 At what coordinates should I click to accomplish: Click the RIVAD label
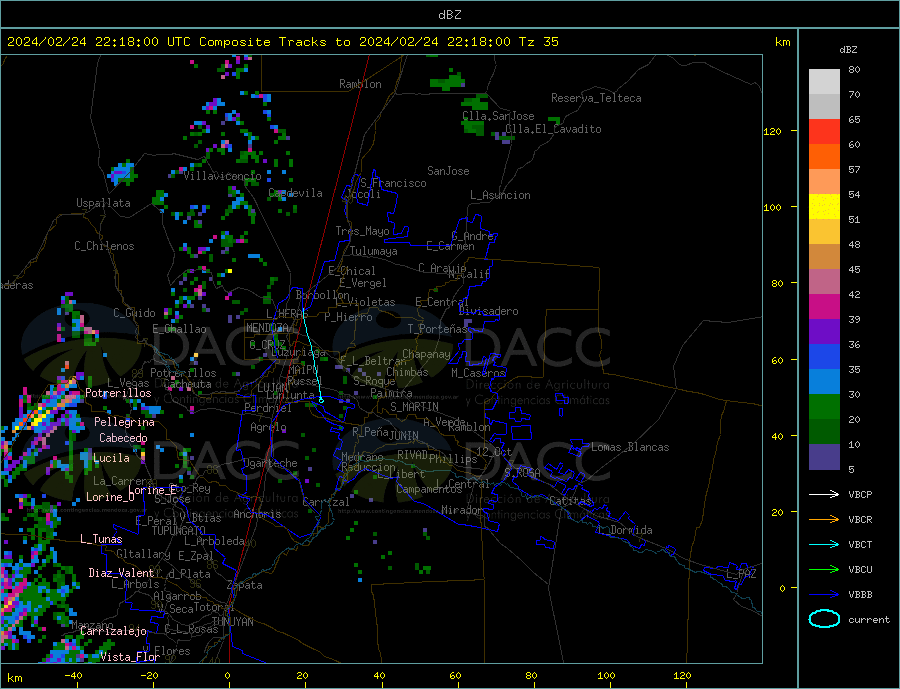413,455
